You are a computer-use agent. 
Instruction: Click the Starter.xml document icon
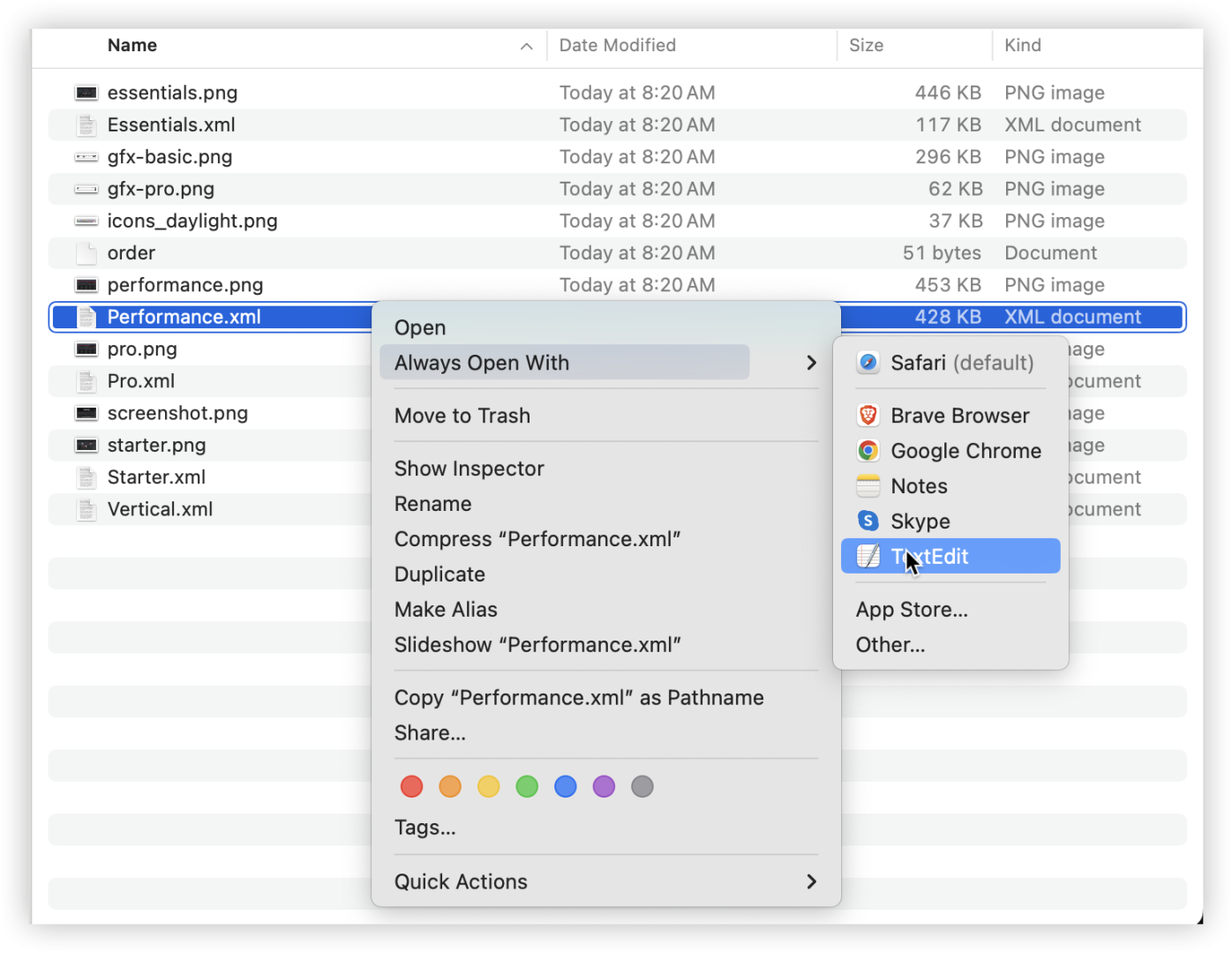(x=86, y=477)
